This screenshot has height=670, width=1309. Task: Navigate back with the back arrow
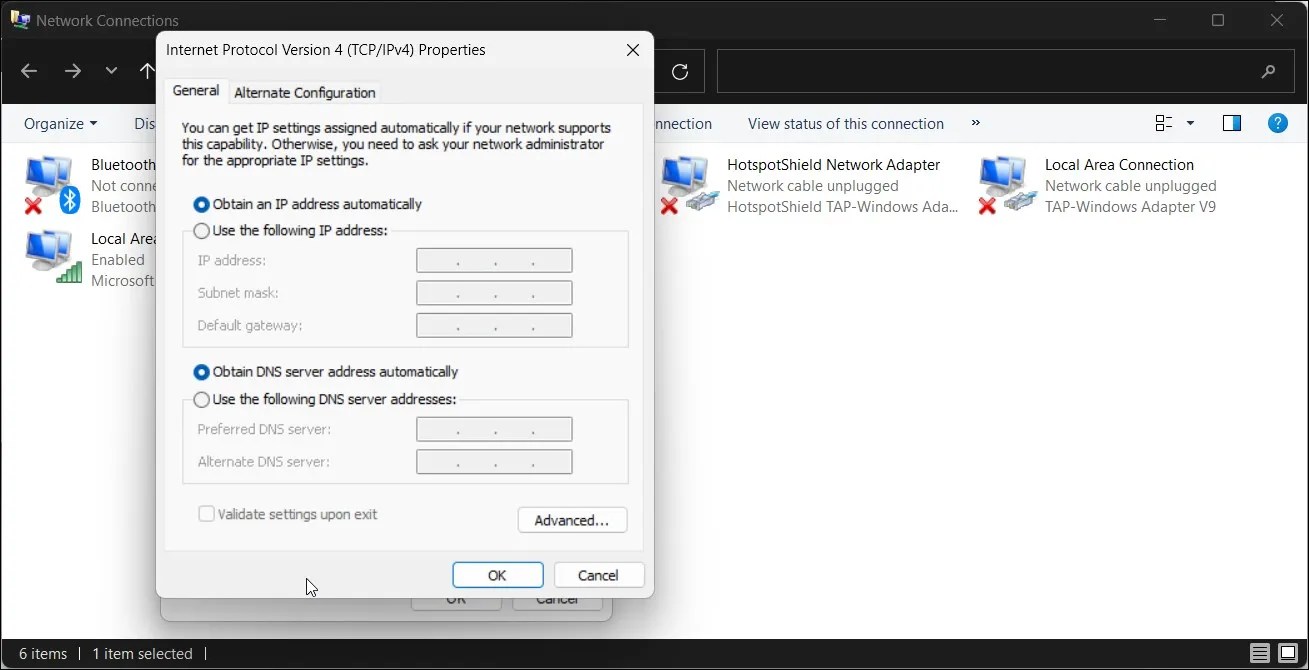[29, 71]
